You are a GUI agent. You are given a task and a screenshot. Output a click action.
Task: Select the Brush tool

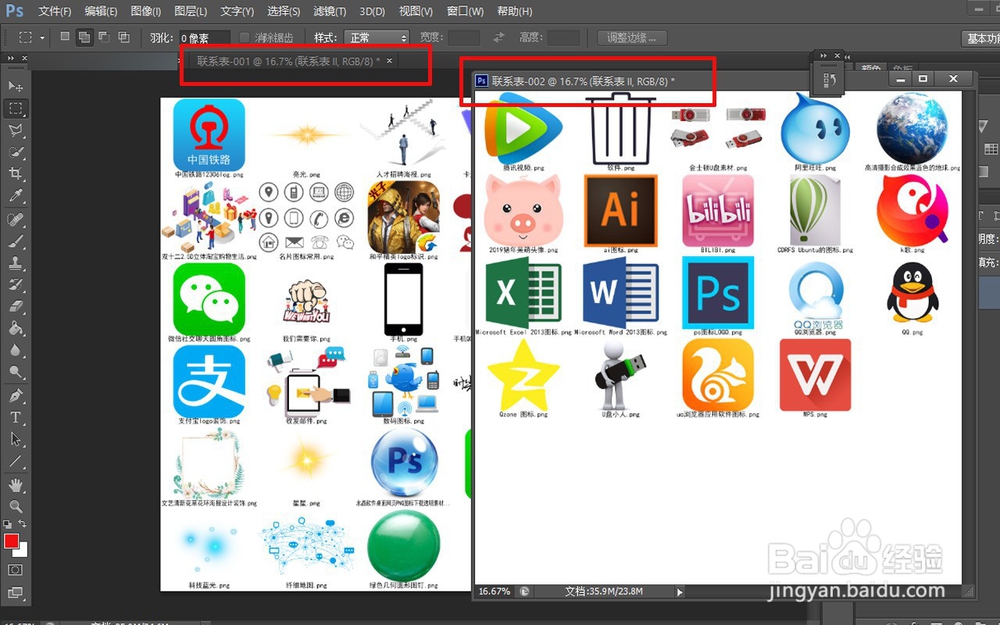point(15,242)
